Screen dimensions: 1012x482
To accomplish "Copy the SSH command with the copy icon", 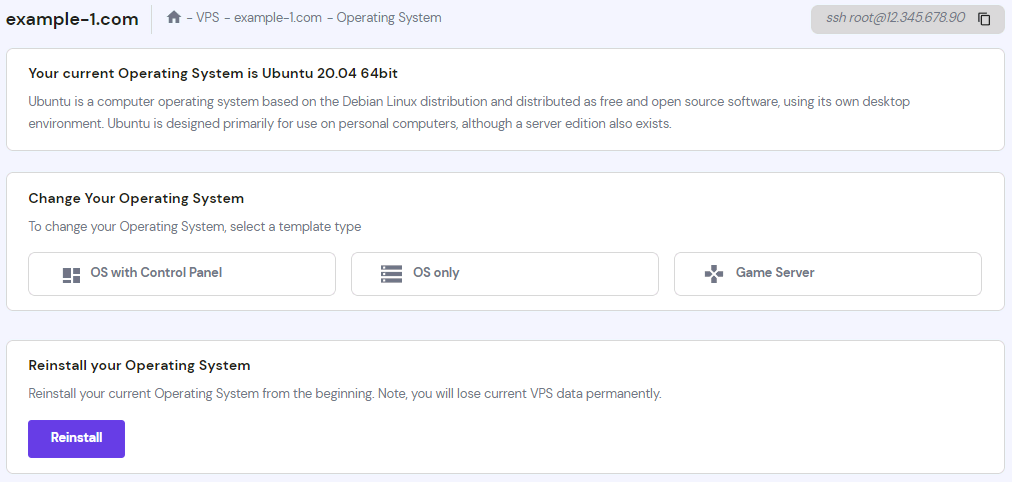I will [x=984, y=19].
